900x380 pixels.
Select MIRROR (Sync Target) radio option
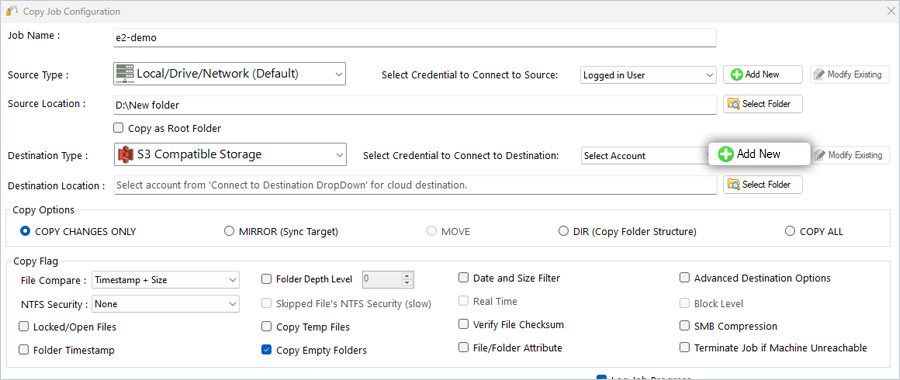tap(229, 231)
